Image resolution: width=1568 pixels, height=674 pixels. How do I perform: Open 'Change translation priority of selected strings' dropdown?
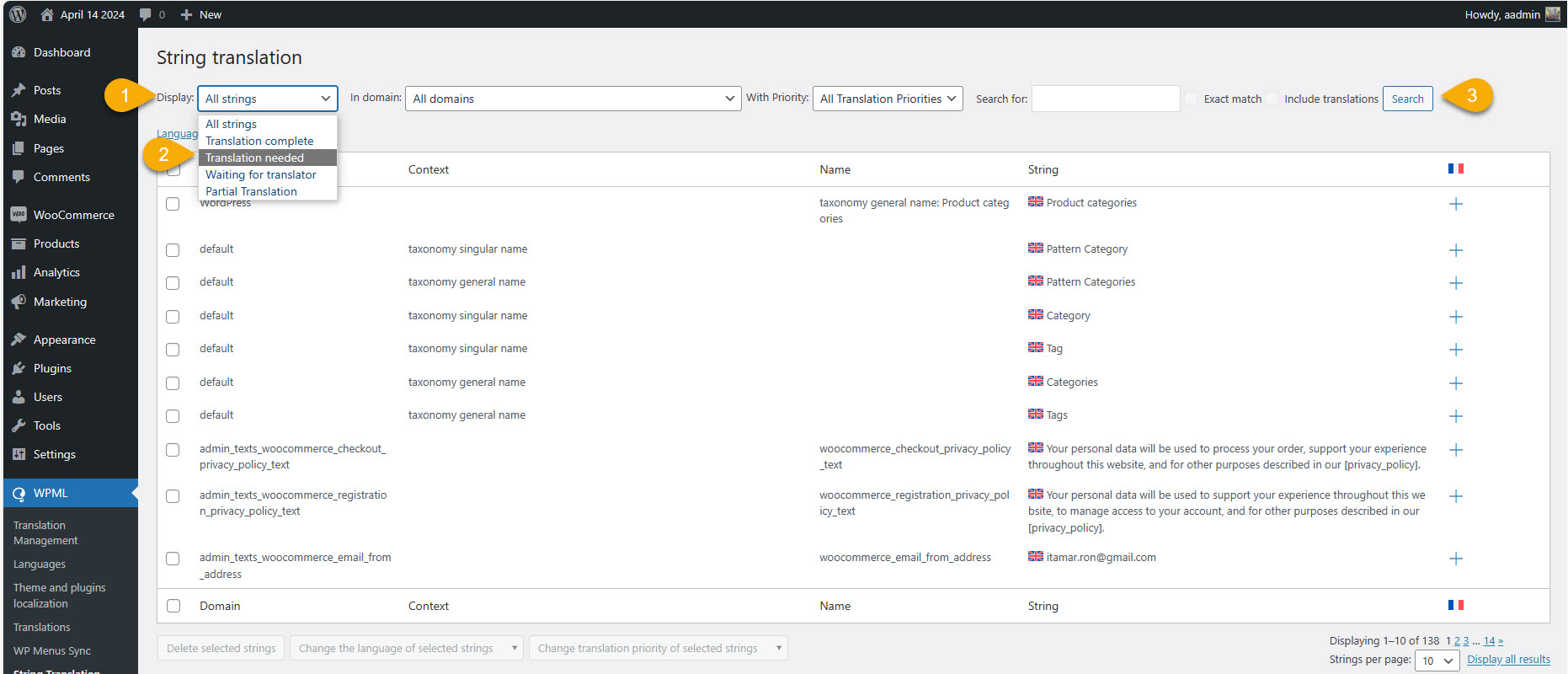point(659,648)
